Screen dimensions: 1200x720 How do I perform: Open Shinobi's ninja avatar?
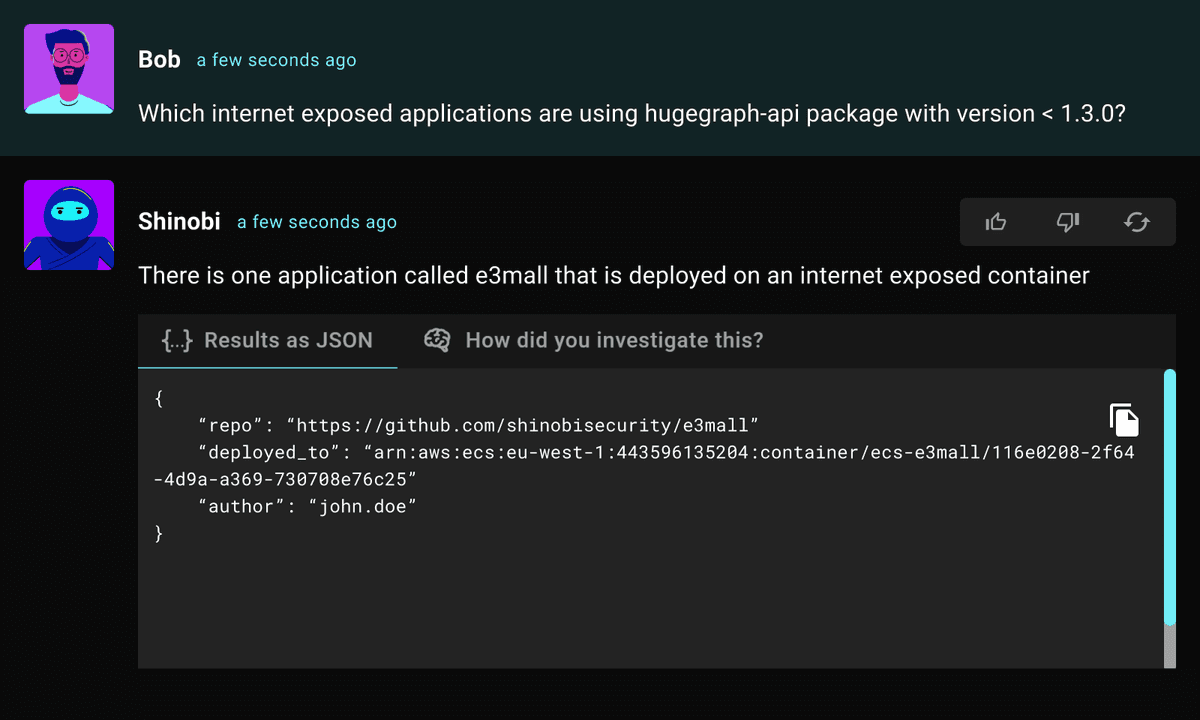(68, 225)
